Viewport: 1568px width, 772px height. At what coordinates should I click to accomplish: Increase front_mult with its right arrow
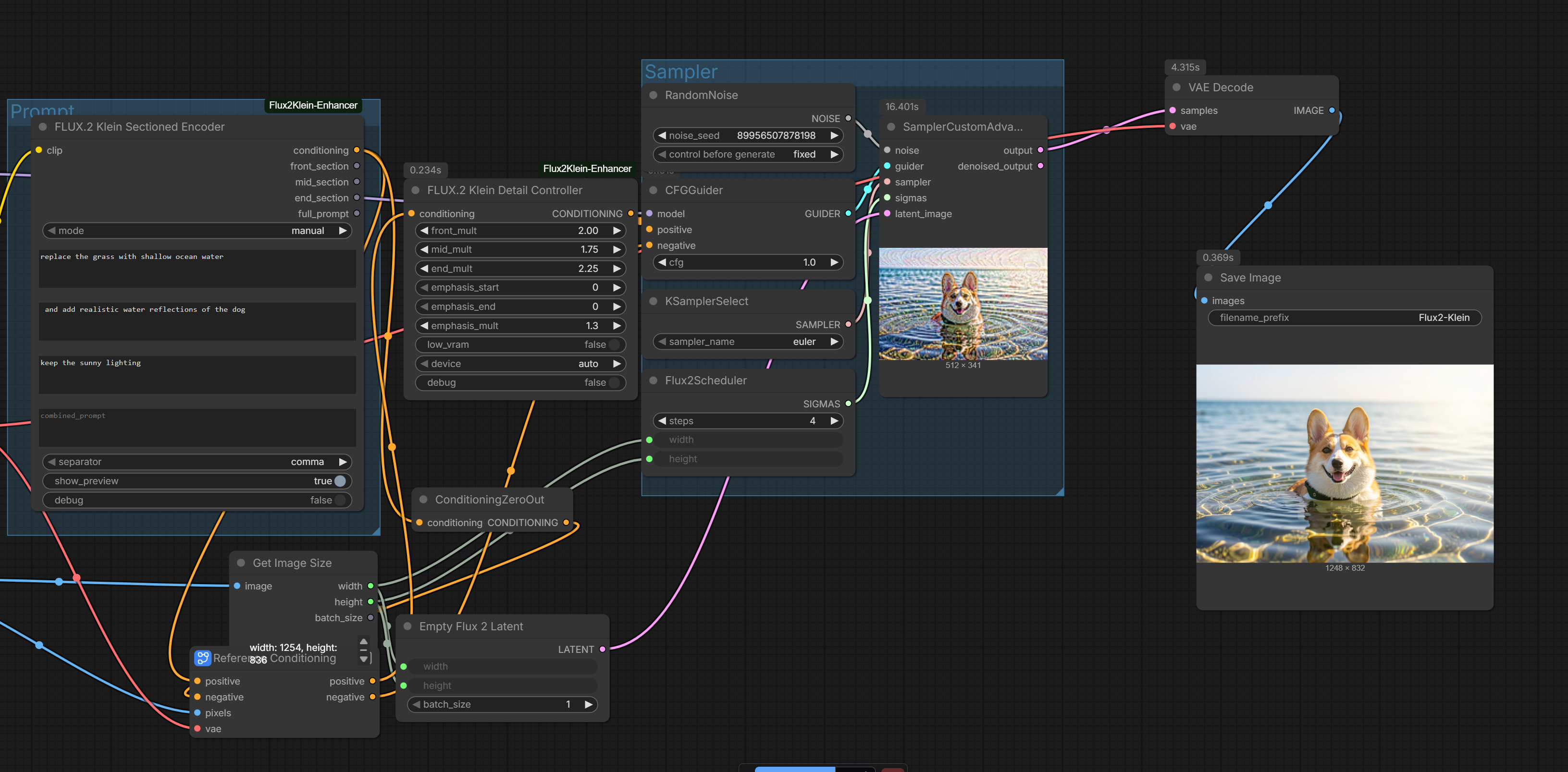point(617,231)
